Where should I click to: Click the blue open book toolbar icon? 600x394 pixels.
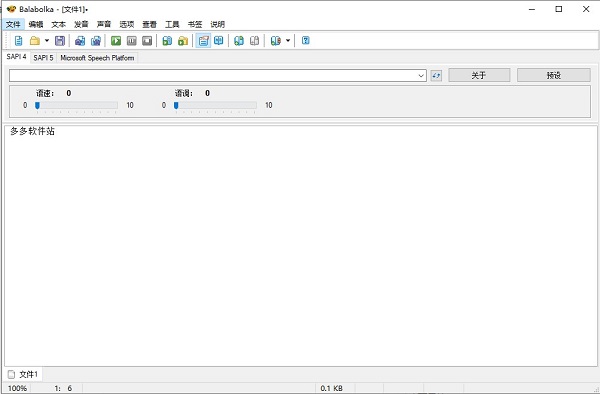point(218,41)
